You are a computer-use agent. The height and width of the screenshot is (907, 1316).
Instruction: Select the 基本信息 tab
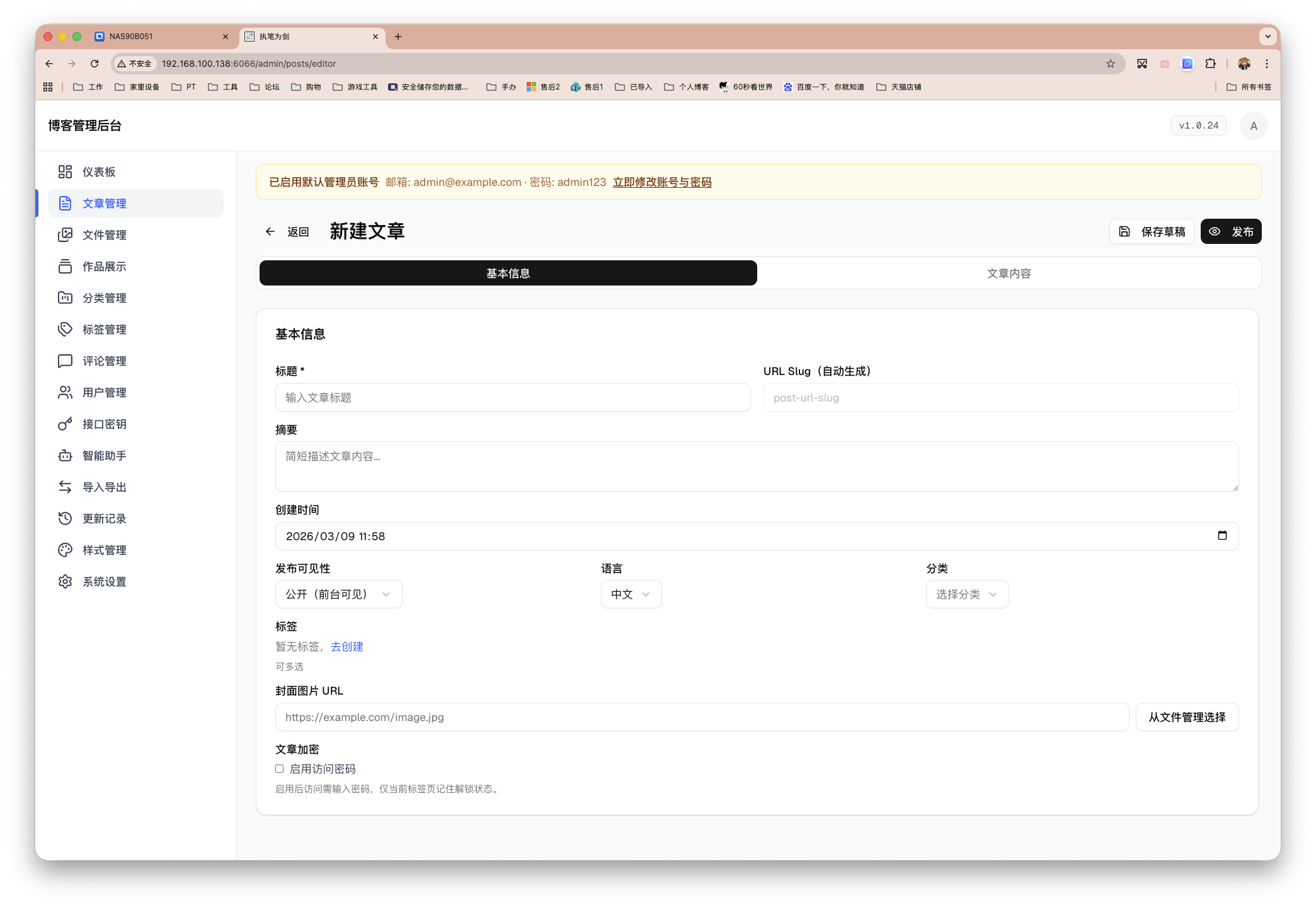pyautogui.click(x=507, y=273)
